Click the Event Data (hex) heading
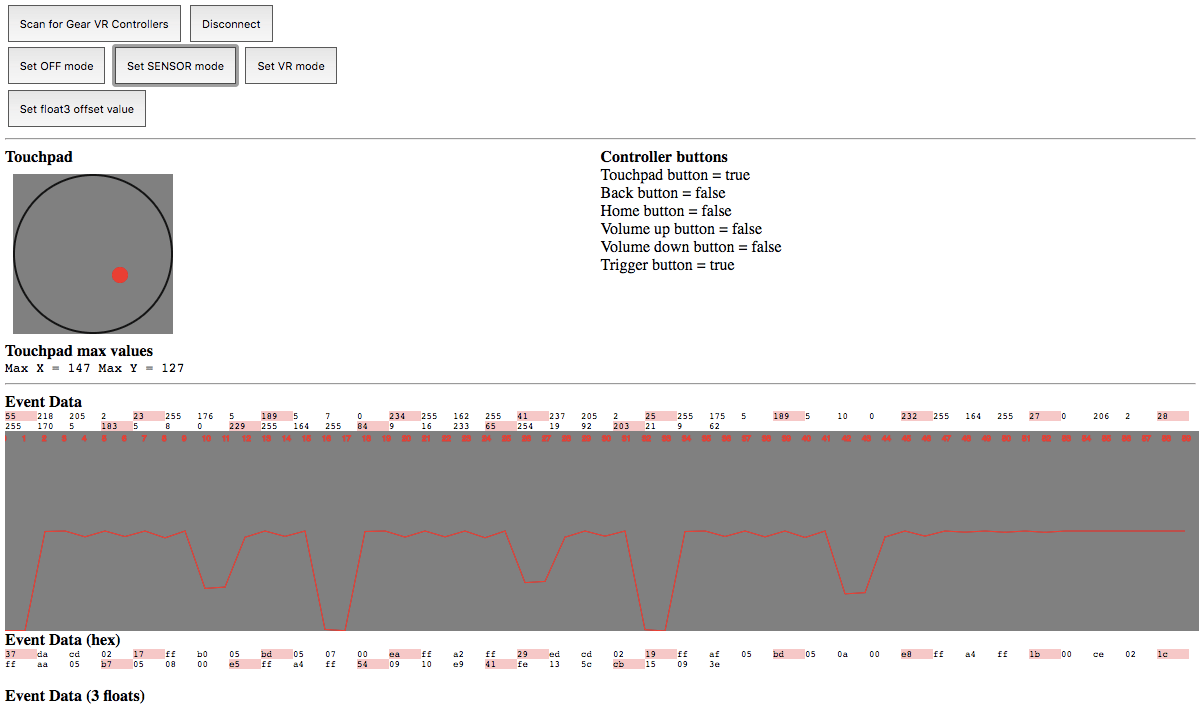 tap(62, 640)
